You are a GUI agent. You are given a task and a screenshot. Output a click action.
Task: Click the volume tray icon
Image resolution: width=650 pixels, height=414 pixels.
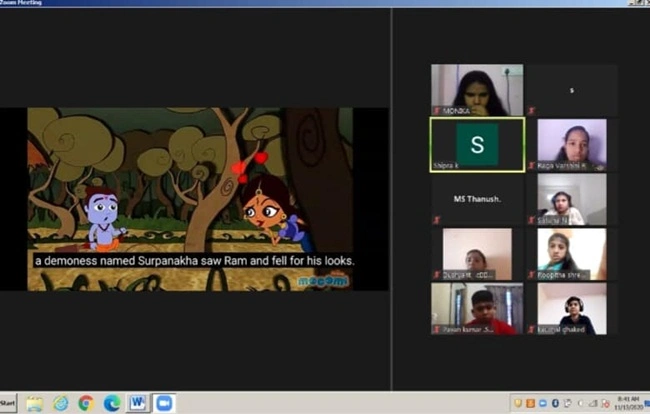coord(581,403)
